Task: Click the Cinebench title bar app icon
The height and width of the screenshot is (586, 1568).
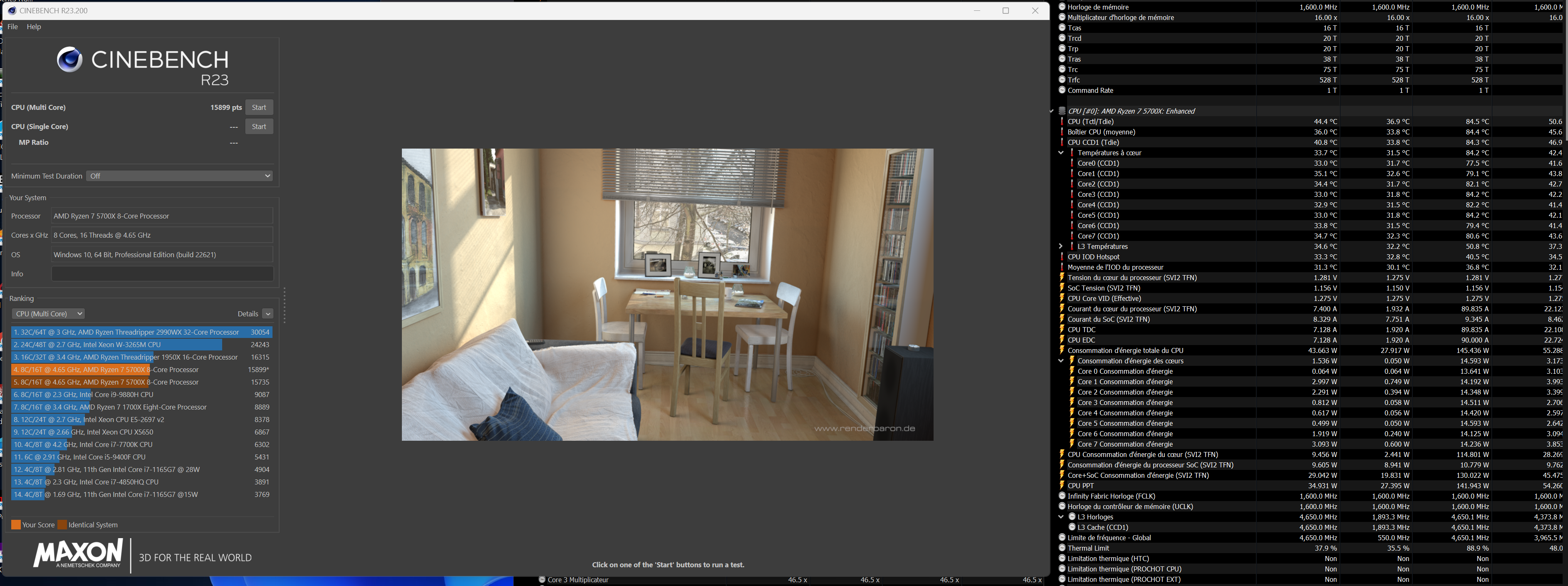Action: (x=12, y=10)
